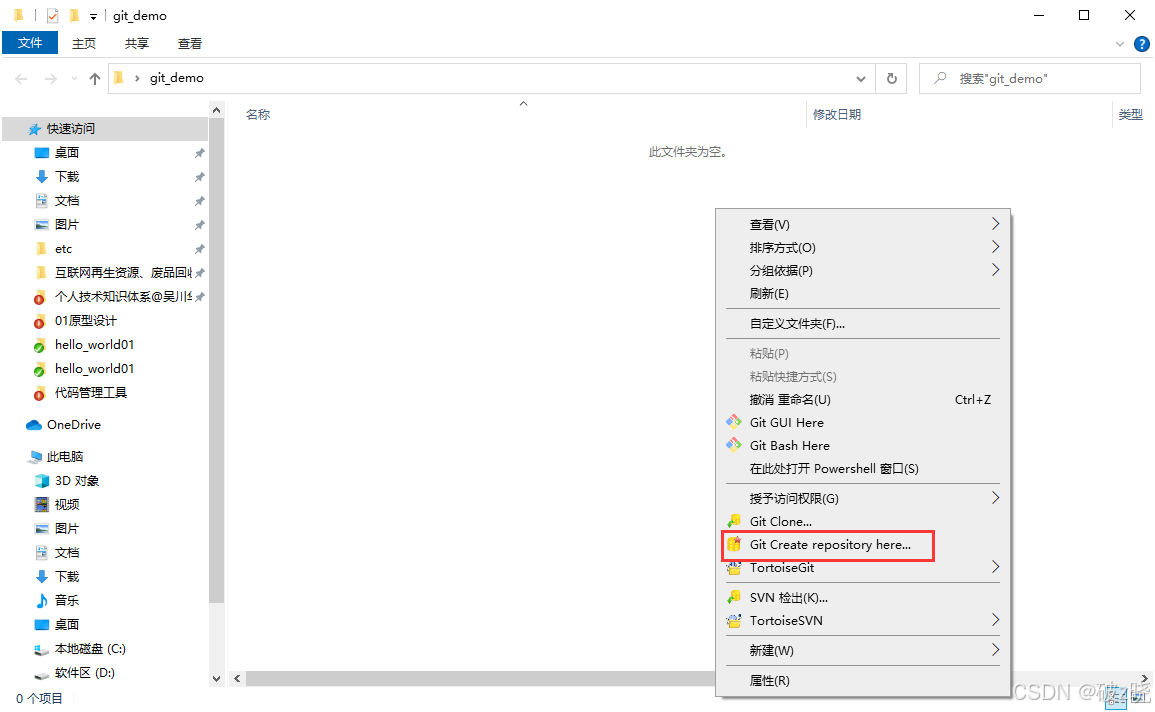Click the software D: drive icon

[x=42, y=674]
